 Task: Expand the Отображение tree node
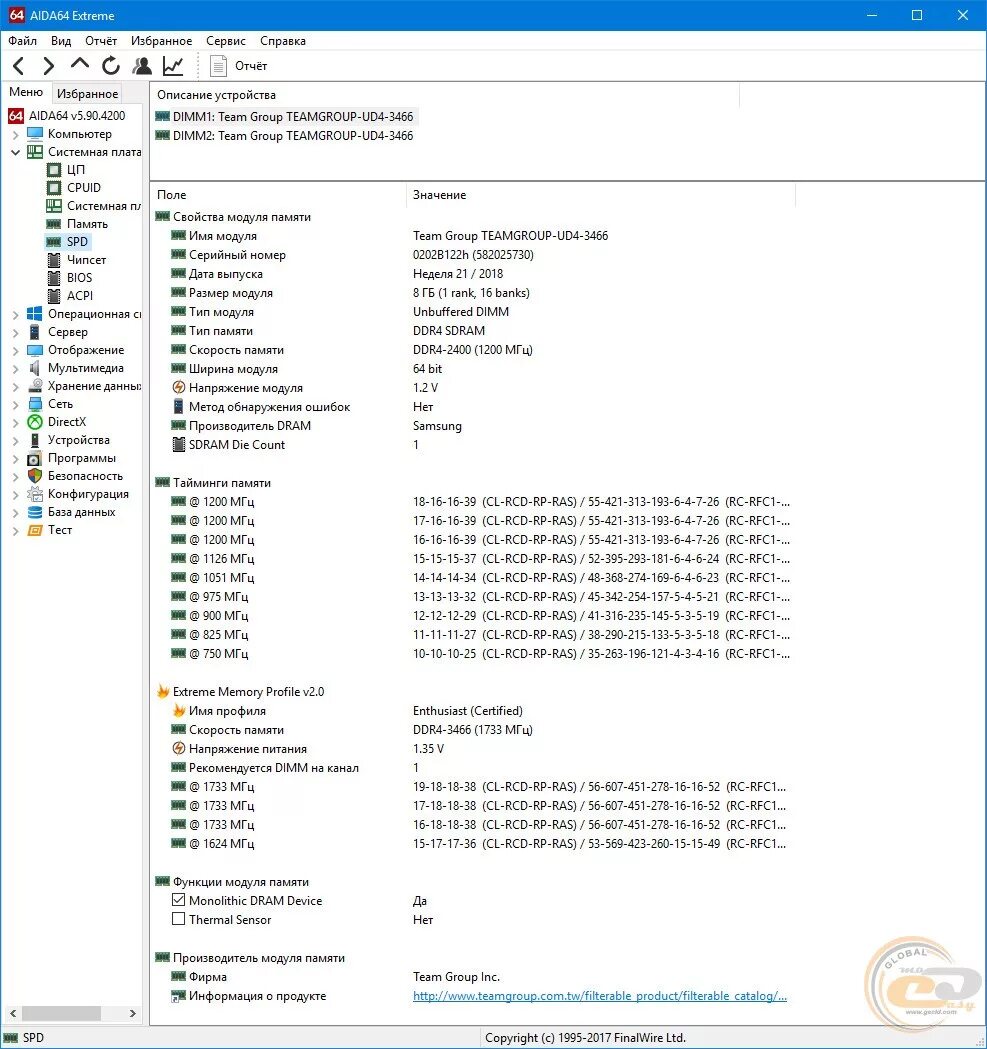click(15, 351)
